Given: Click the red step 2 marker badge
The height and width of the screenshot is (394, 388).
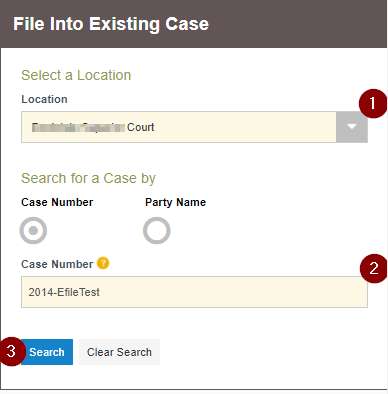Looking at the screenshot, I should tap(374, 268).
